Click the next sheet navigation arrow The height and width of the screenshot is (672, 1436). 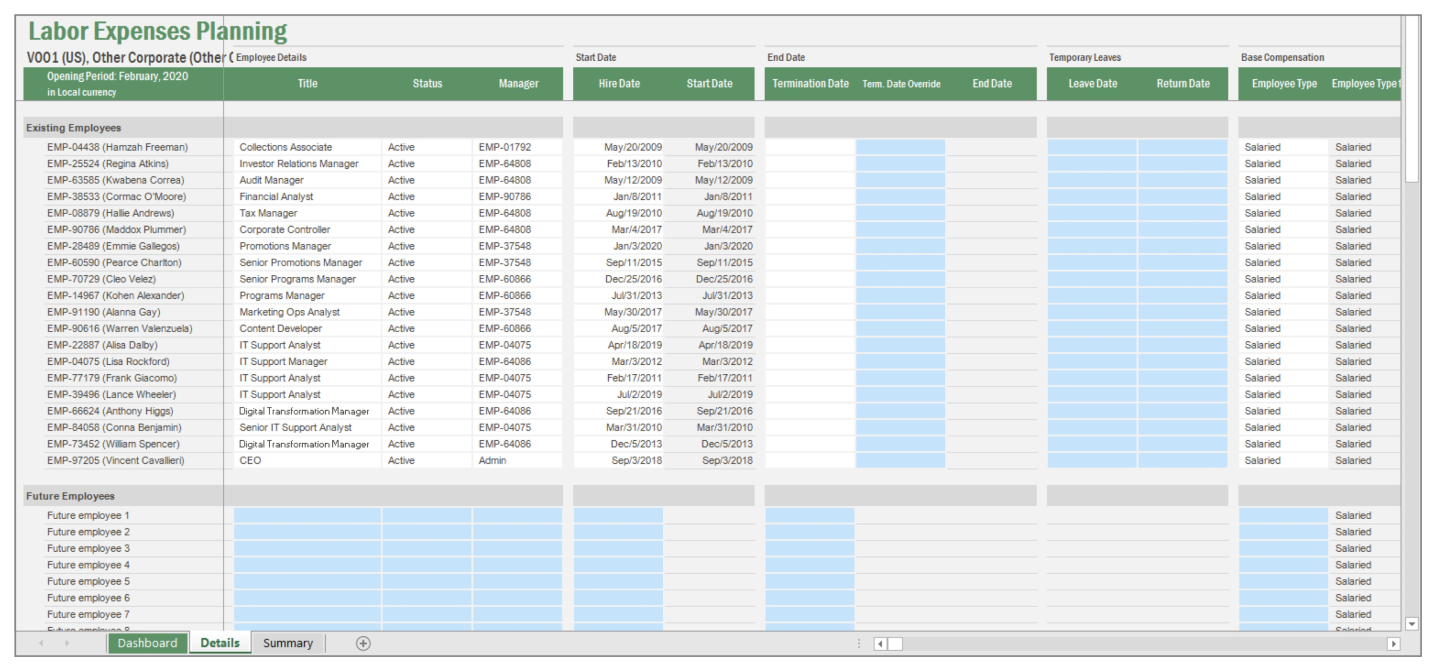[x=67, y=643]
